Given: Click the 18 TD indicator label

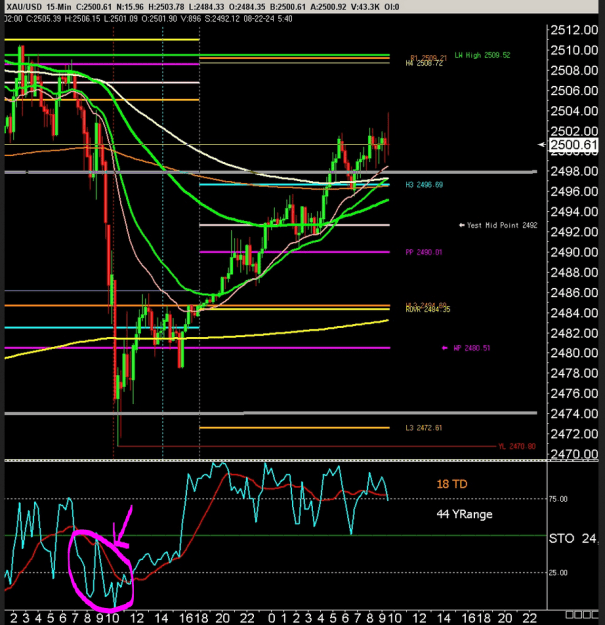Looking at the screenshot, I should pyautogui.click(x=452, y=484).
